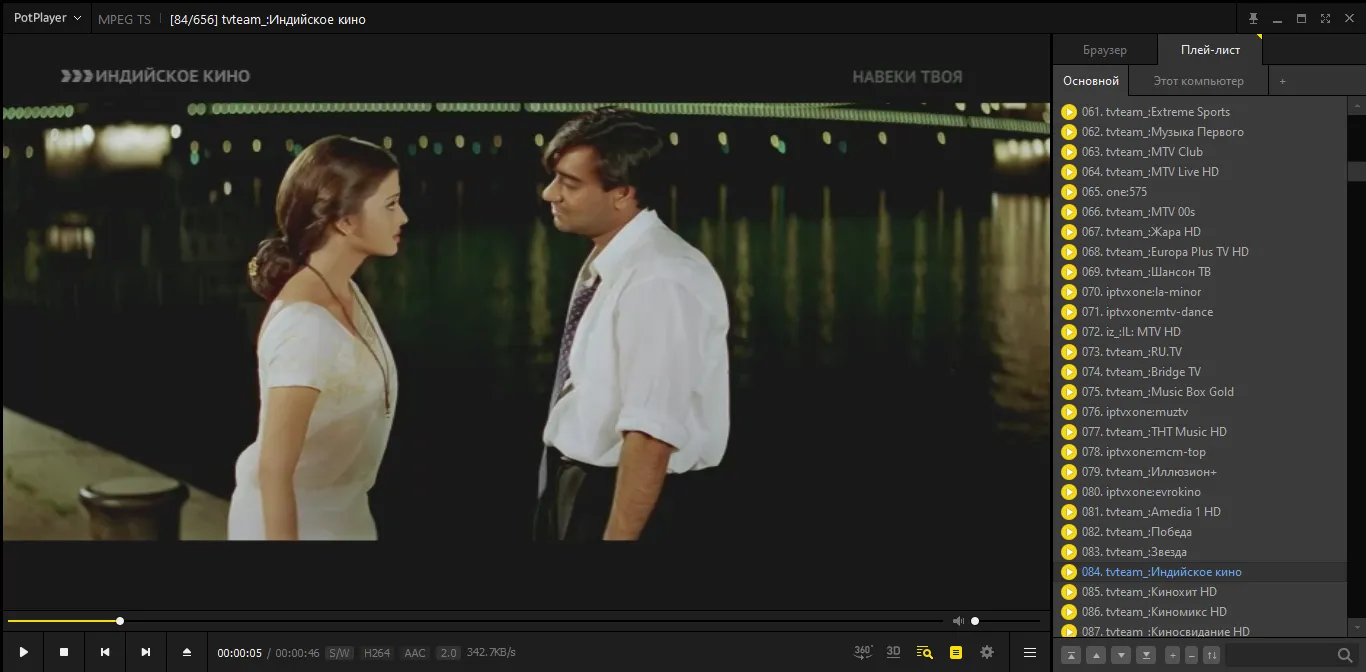The image size is (1366, 672).
Task: Move item to top of playlist
Action: [x=1071, y=655]
